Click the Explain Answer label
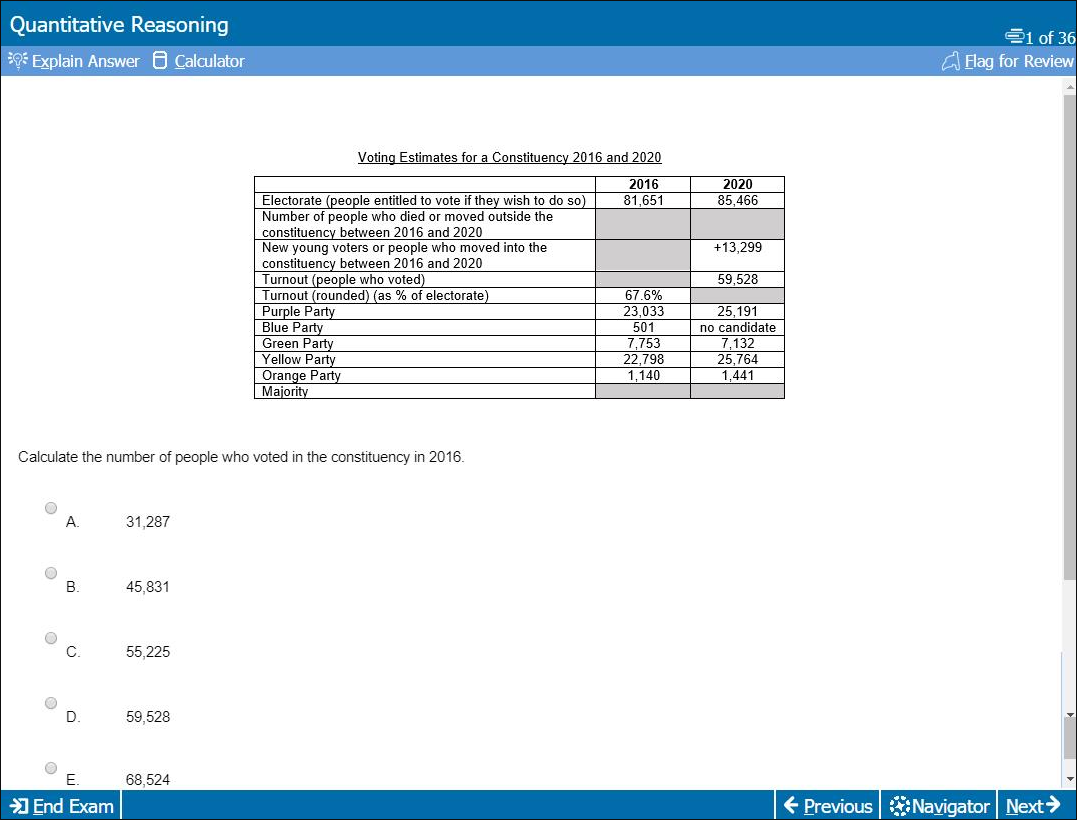The image size is (1077, 820). pyautogui.click(x=85, y=61)
